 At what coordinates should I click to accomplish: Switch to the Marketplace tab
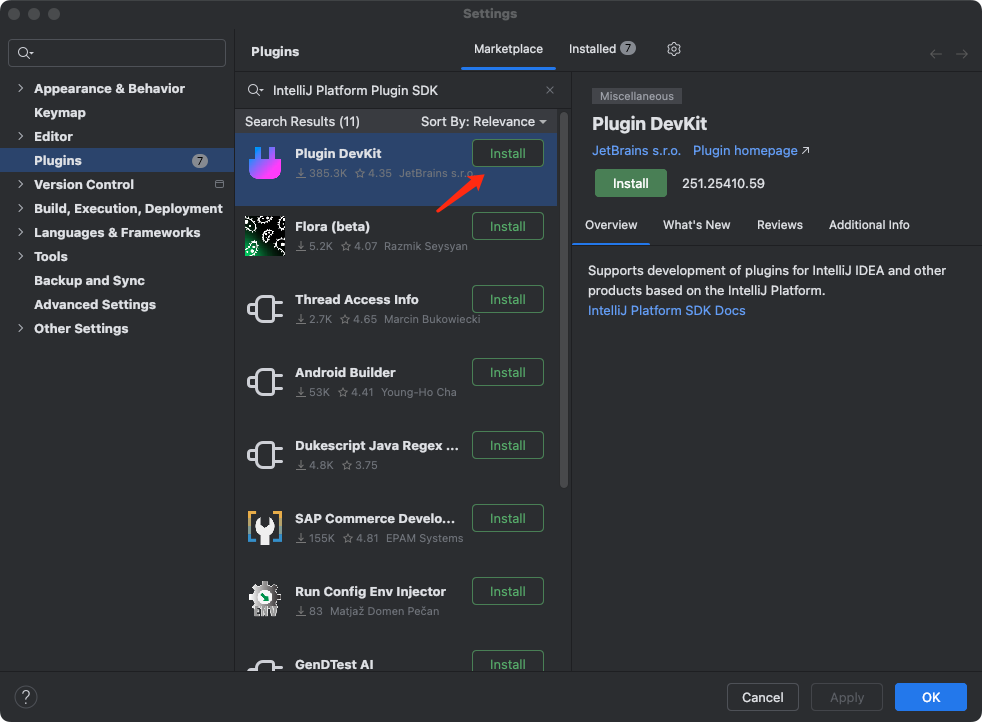point(508,49)
